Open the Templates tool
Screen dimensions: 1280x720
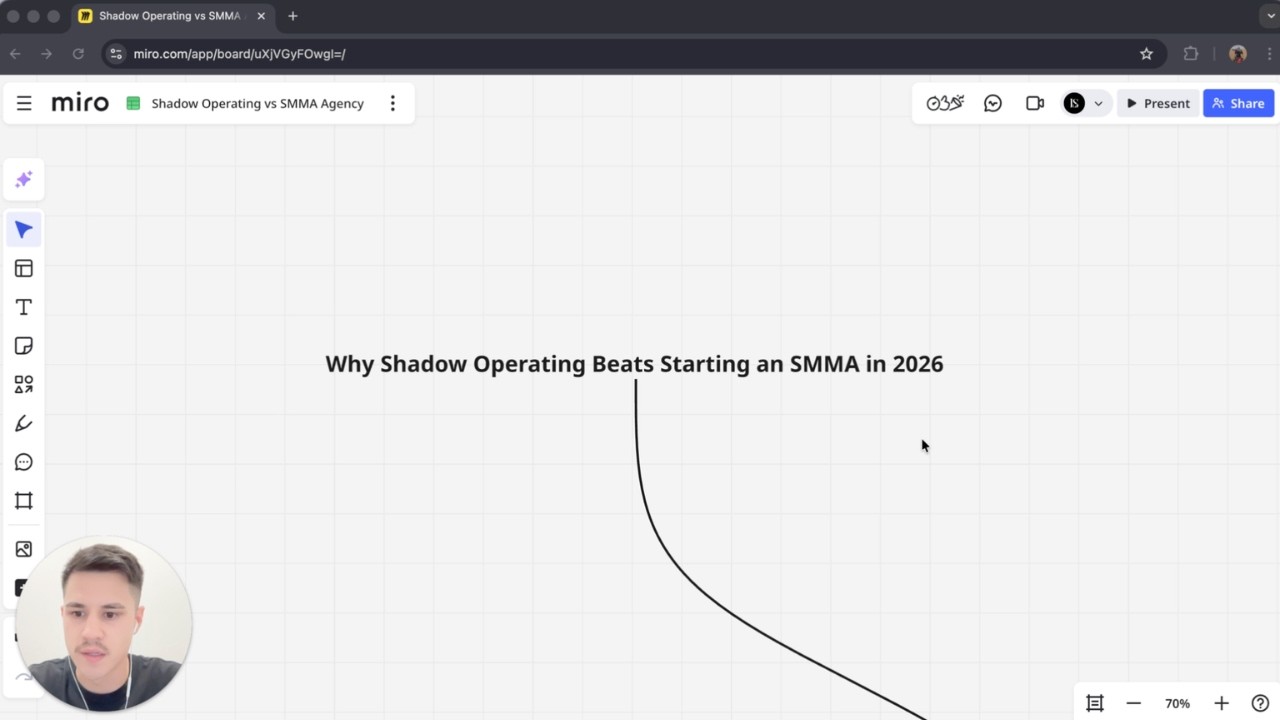coord(24,269)
